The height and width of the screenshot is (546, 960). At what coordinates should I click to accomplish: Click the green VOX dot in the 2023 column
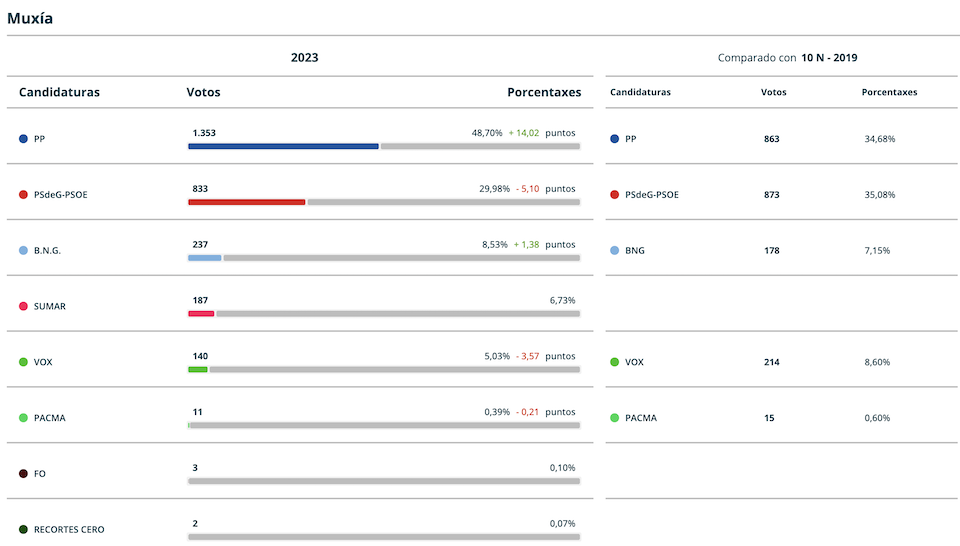pyautogui.click(x=23, y=362)
